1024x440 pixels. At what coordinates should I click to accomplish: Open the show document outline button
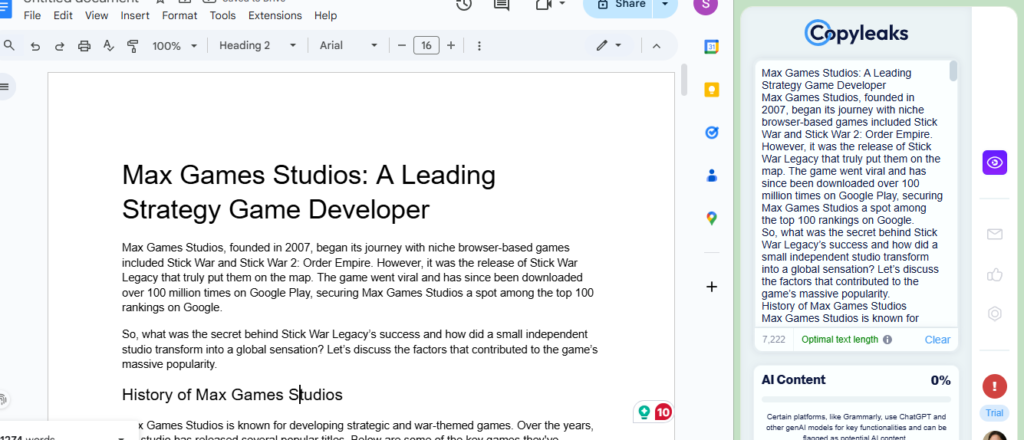[5, 87]
